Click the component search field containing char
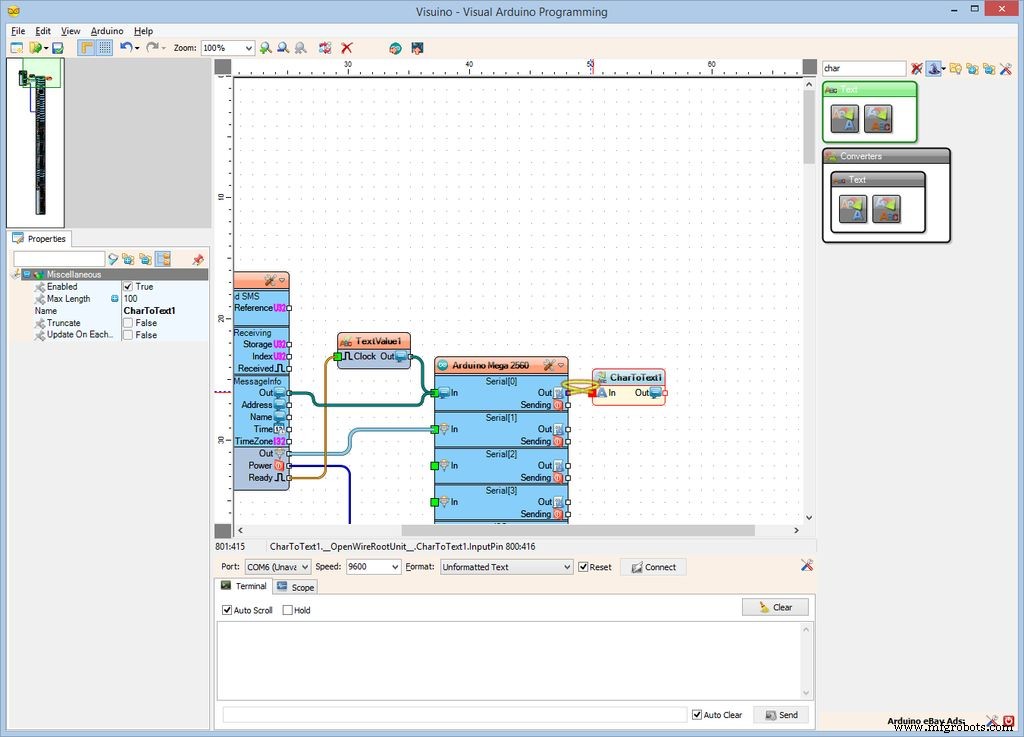The image size is (1024, 737). (x=863, y=69)
